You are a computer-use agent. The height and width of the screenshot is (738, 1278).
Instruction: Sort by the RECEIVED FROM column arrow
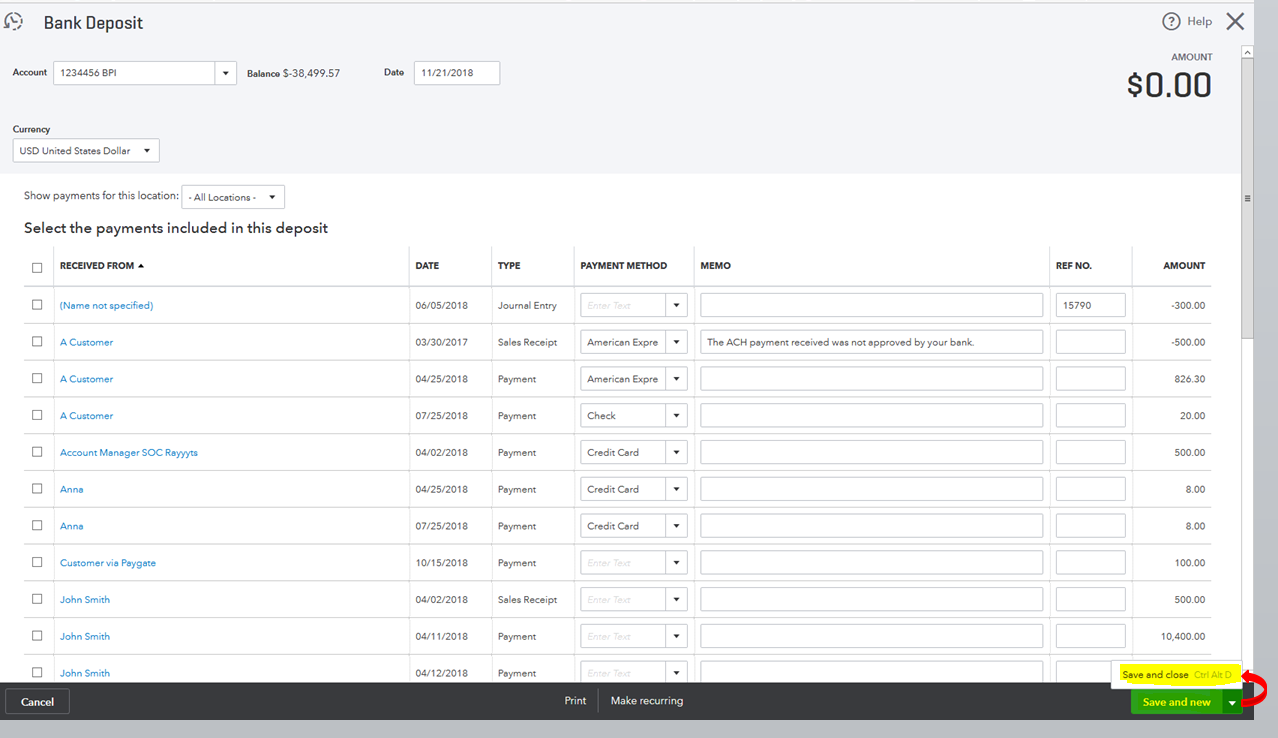pos(139,265)
